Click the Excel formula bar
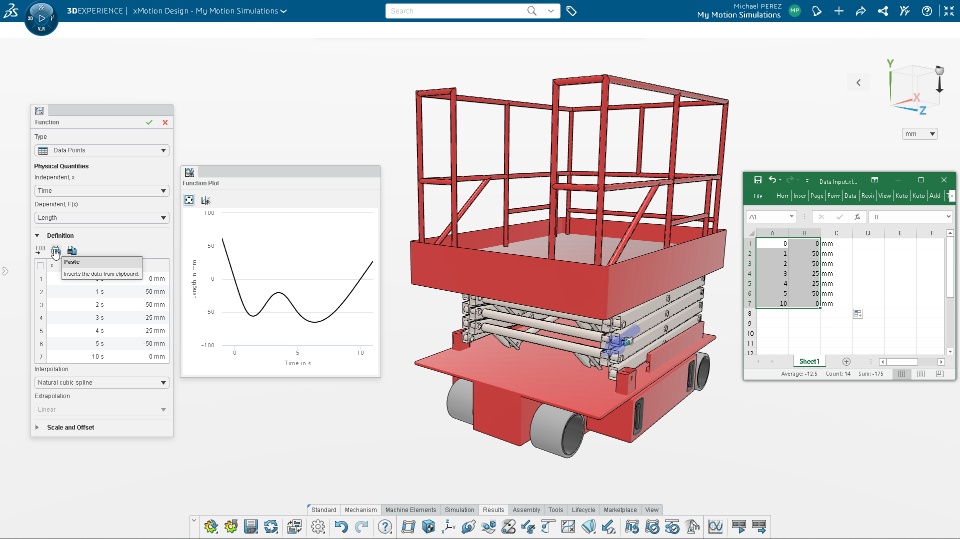960x539 pixels. click(909, 217)
